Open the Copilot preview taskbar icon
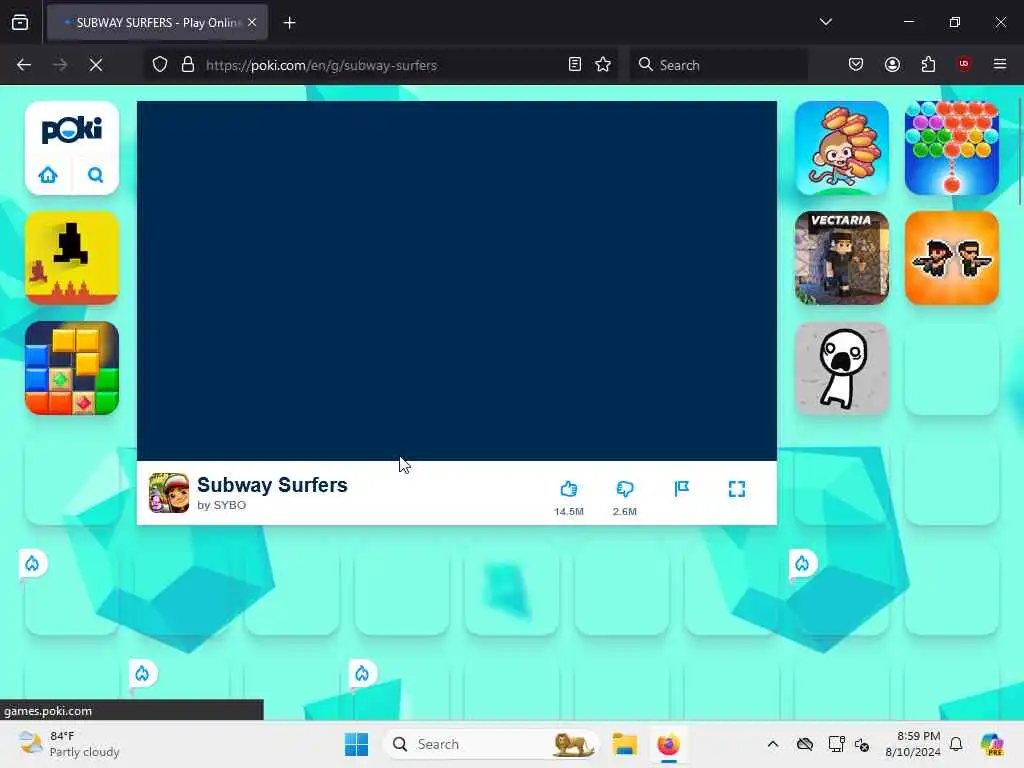The image size is (1024, 768). 992,744
